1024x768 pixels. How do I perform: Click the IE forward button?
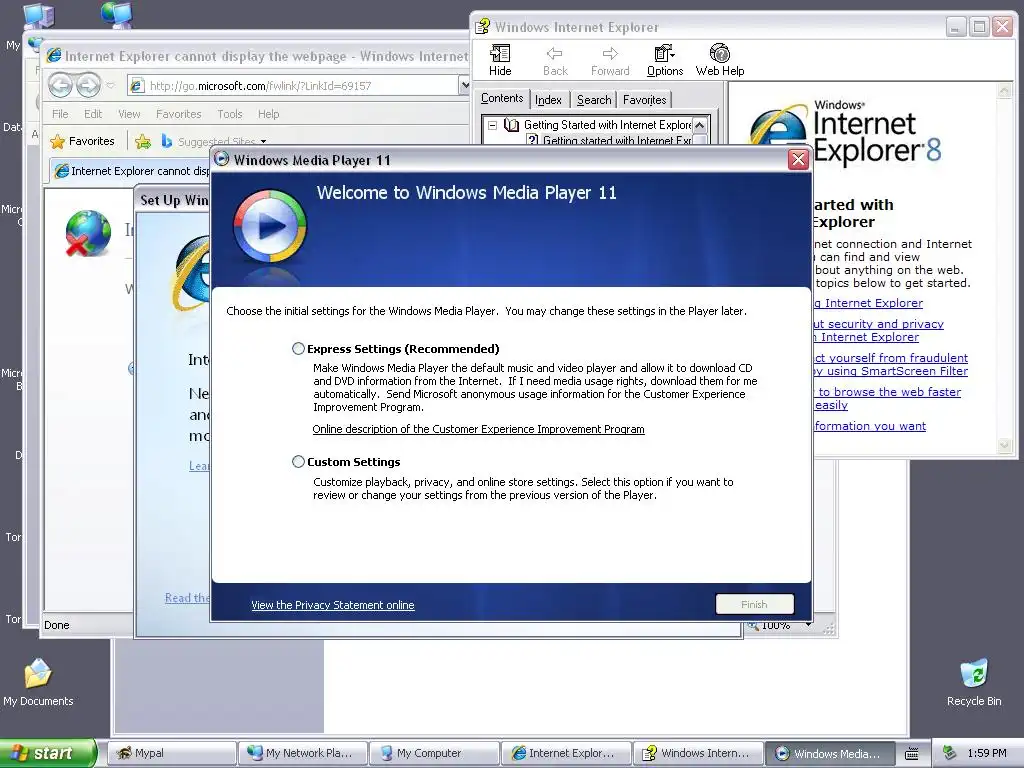pos(88,85)
